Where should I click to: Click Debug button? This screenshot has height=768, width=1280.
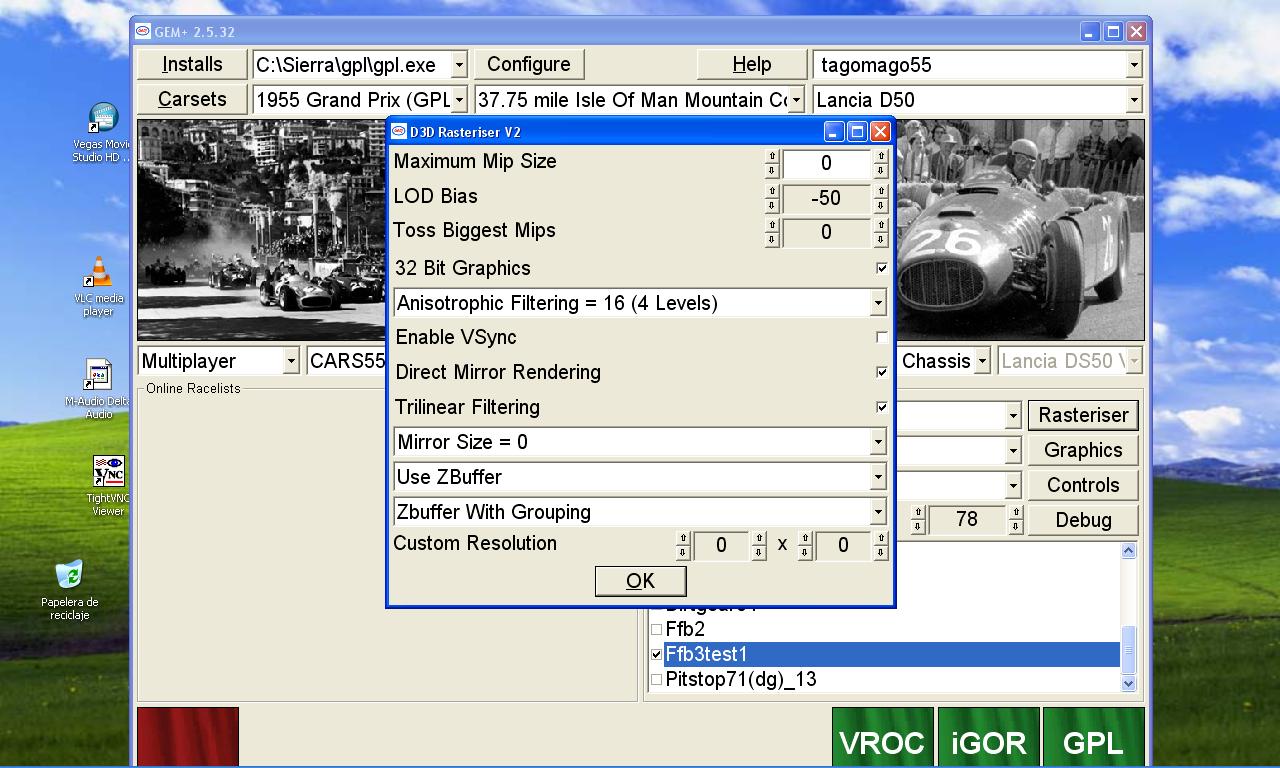tap(1083, 520)
